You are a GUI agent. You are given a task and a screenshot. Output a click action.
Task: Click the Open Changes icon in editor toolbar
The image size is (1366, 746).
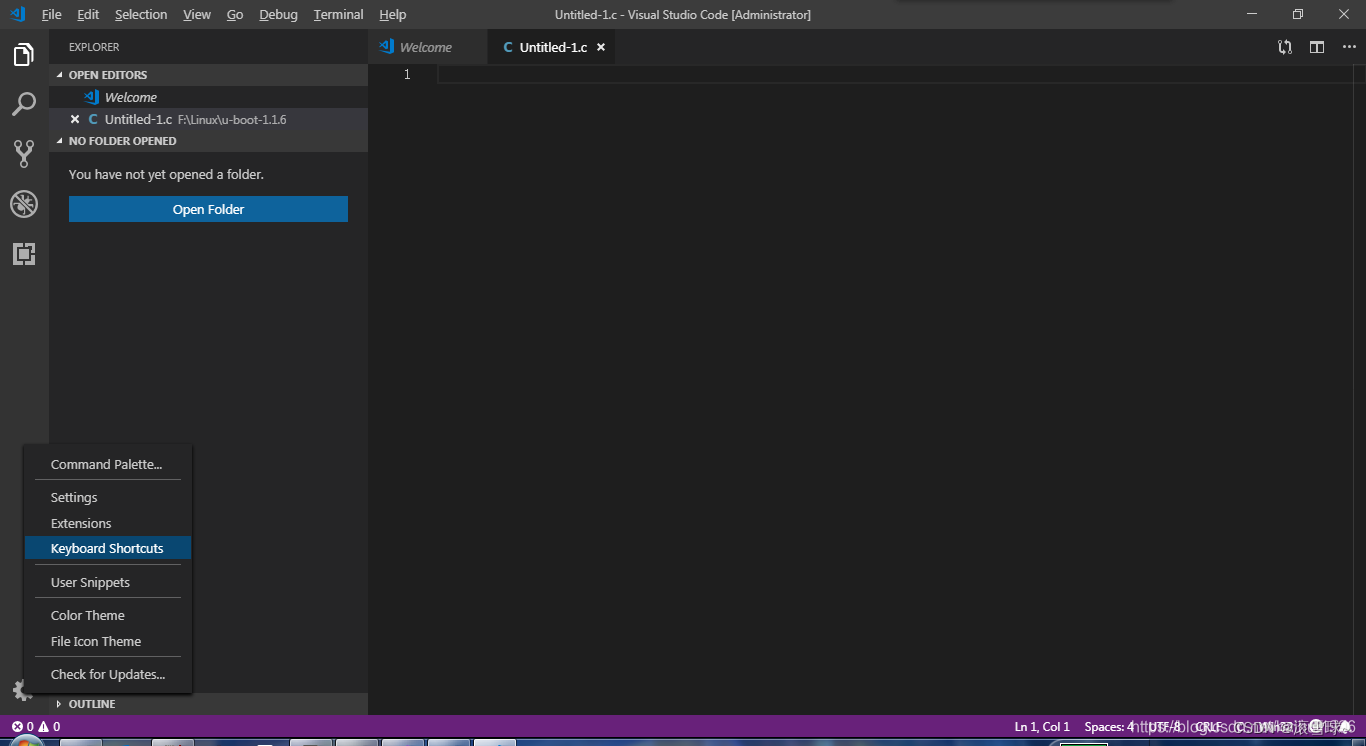(x=1285, y=47)
